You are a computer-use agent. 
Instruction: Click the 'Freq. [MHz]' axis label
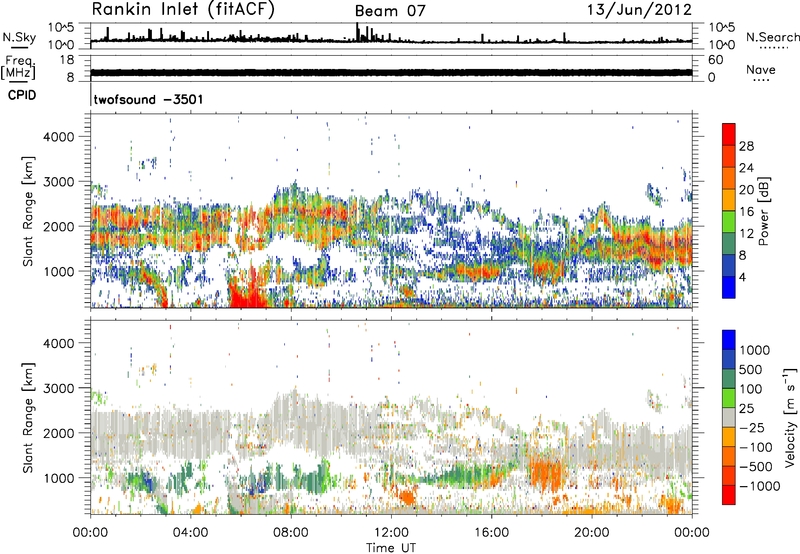pos(18,67)
